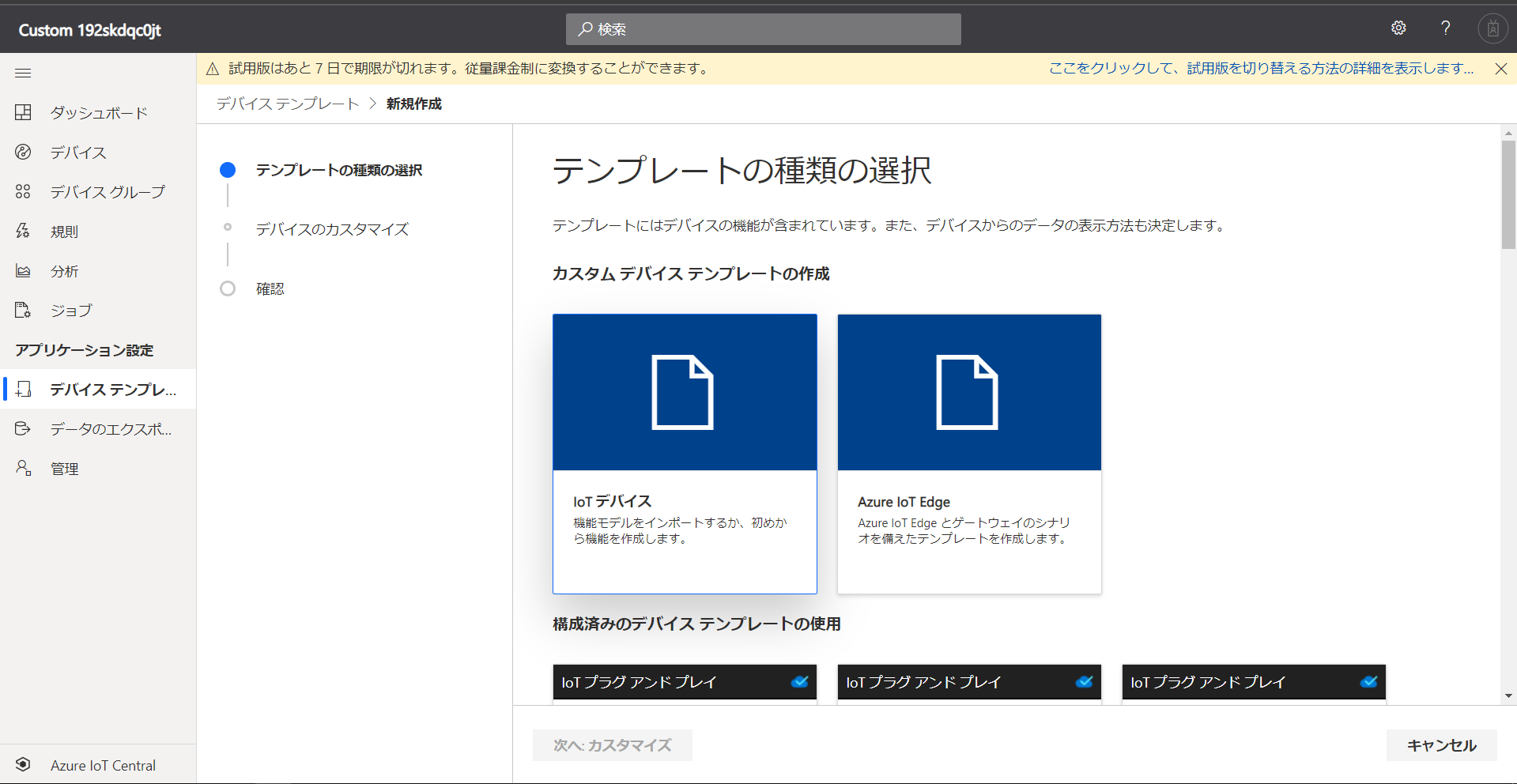Screen dimensions: 1517x784
Task: Click the 分析 analytics sidebar icon
Action: click(23, 271)
